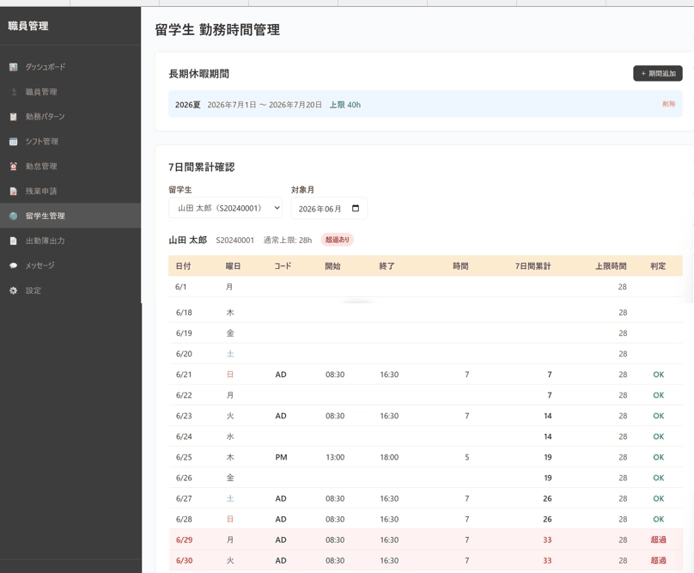The image size is (694, 573).
Task: Open the ダッシュボード sidebar icon
Action: pyautogui.click(x=13, y=67)
